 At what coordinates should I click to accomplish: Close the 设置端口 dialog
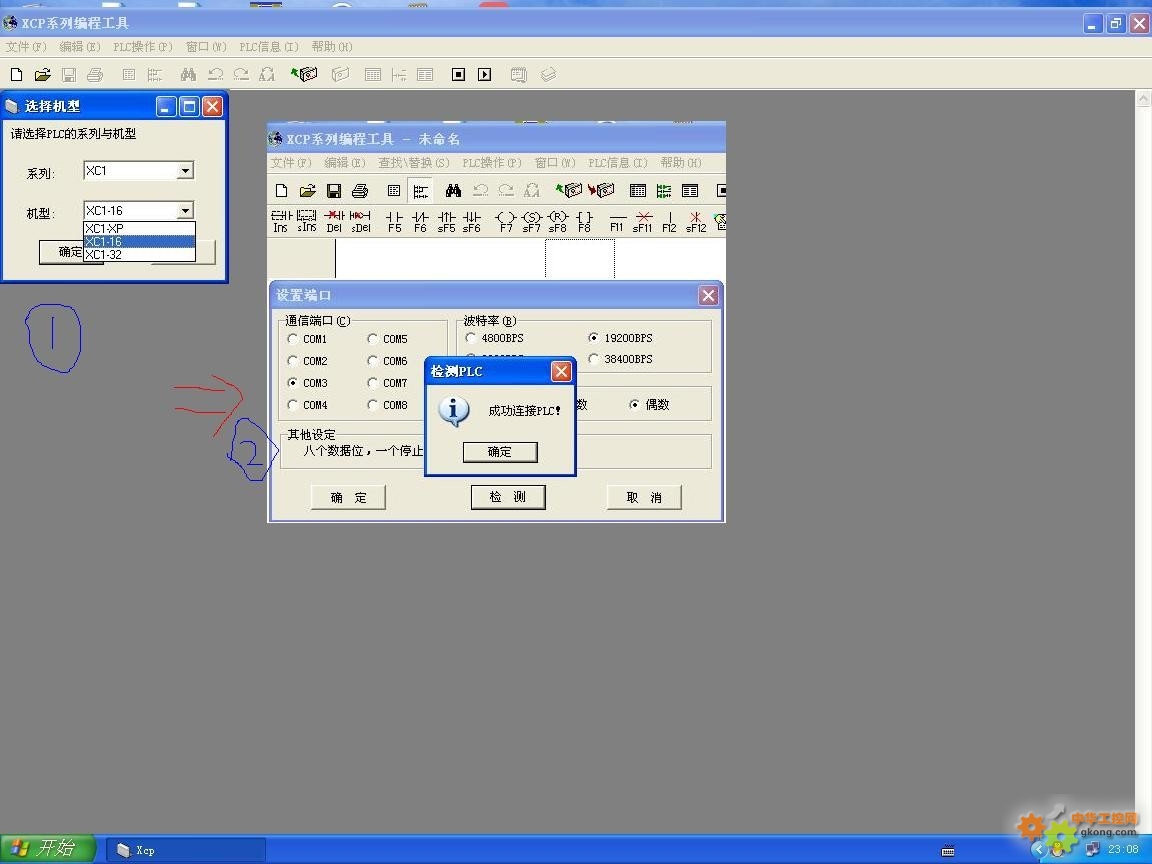click(708, 295)
